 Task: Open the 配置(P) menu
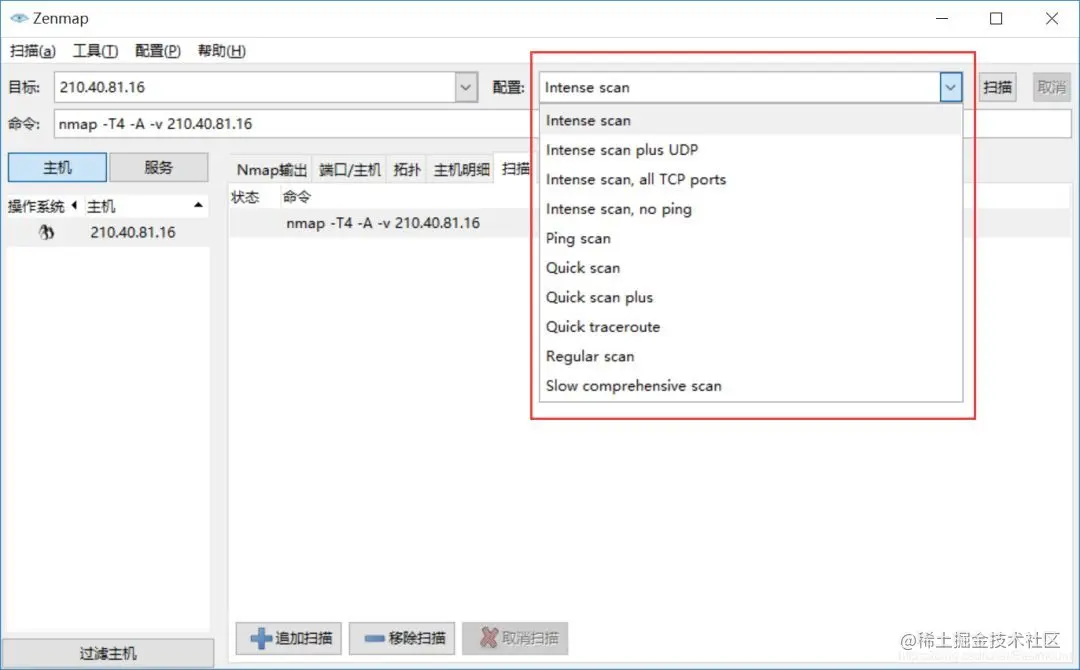[158, 51]
